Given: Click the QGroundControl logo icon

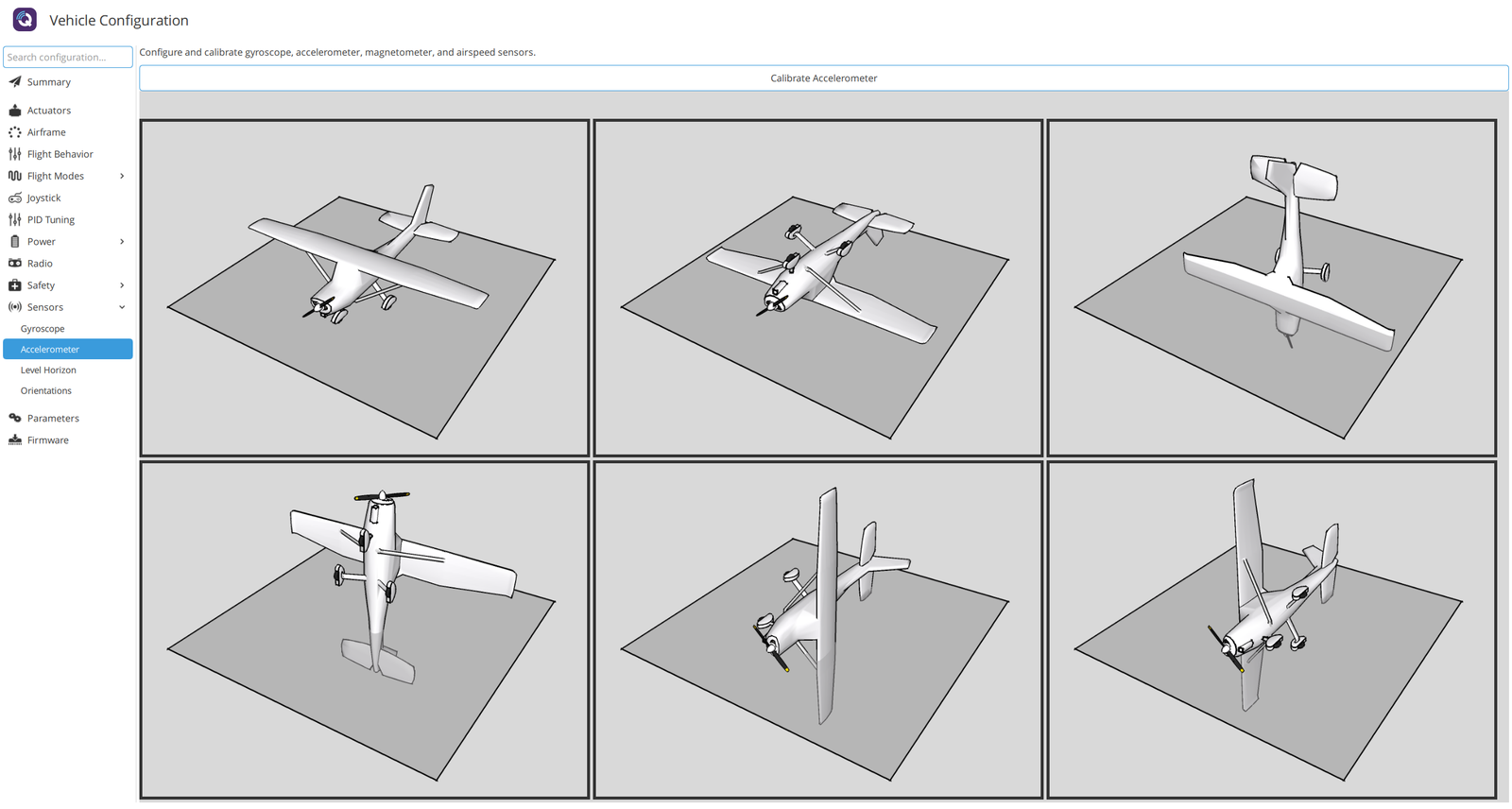Looking at the screenshot, I should click(x=25, y=19).
